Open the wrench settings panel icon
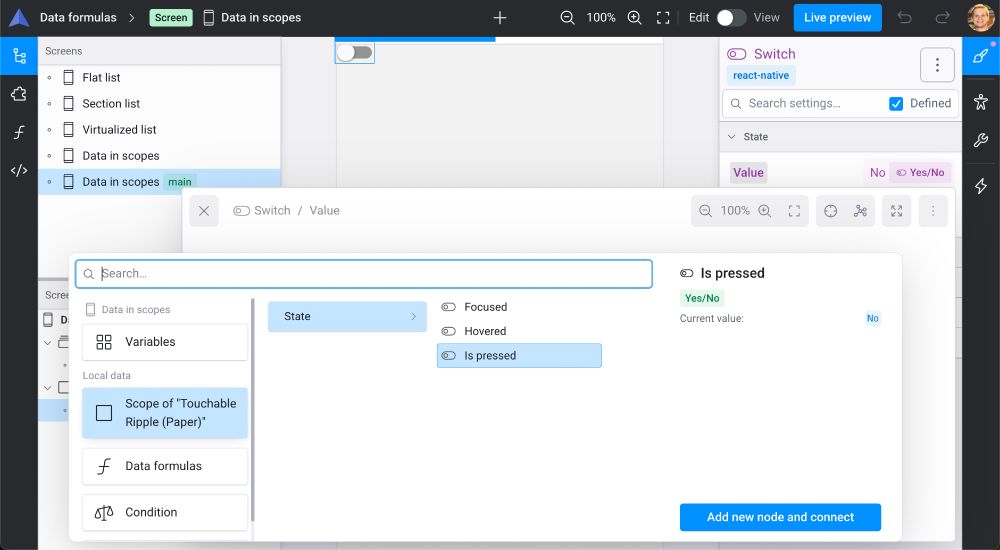The image size is (1000, 550). point(981,141)
